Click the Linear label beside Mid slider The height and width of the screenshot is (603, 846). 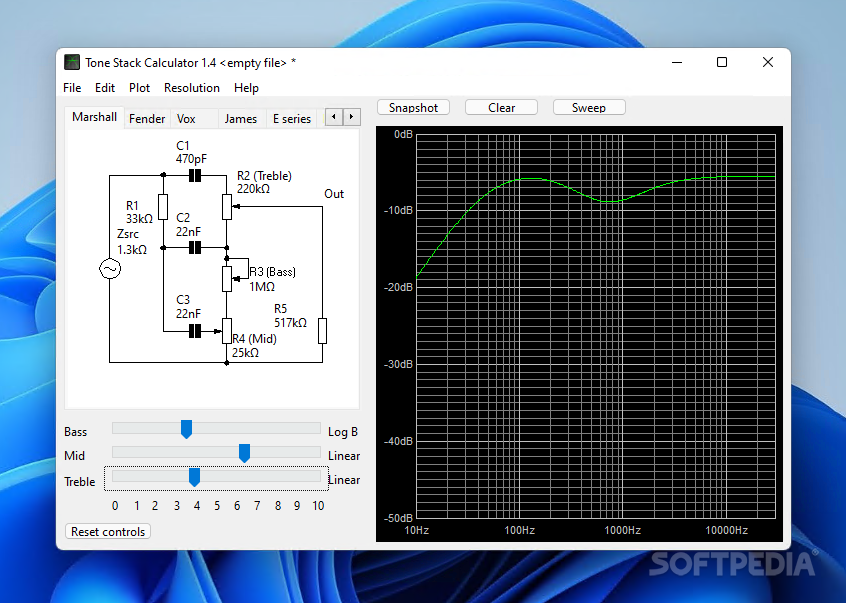click(x=344, y=456)
